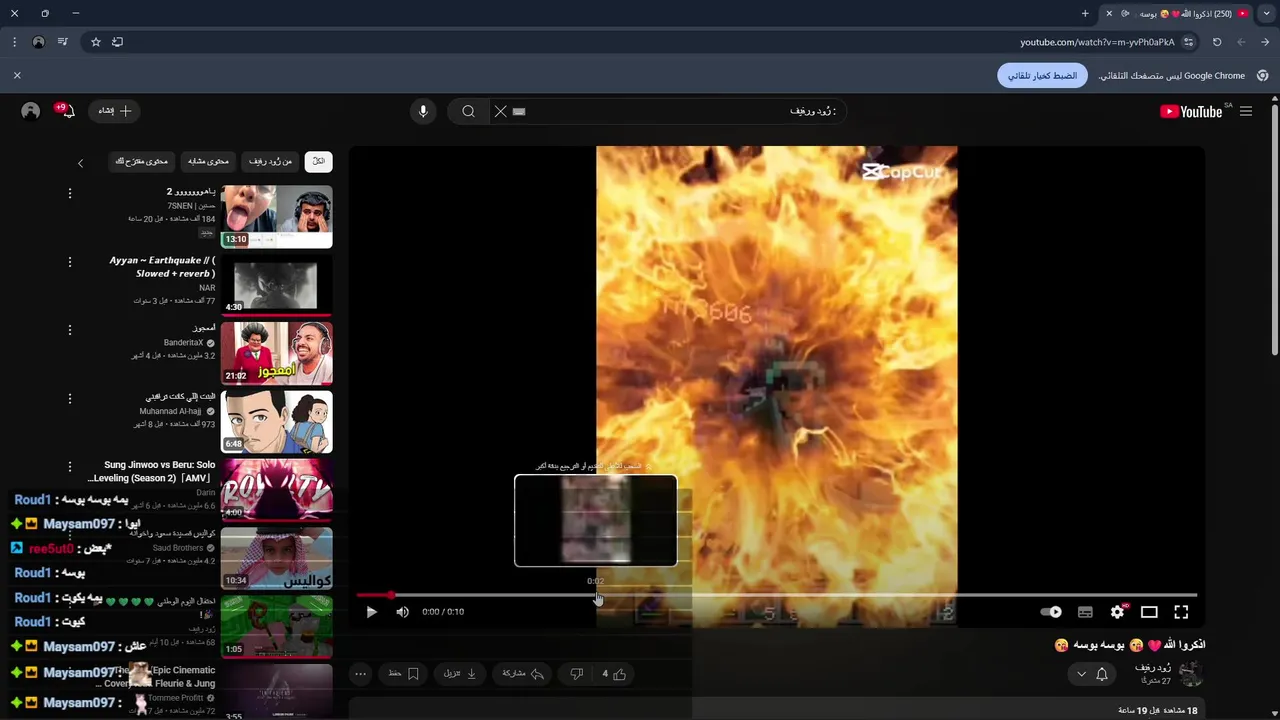Open options for the 7SNEN video
1280x720 pixels.
click(x=70, y=193)
